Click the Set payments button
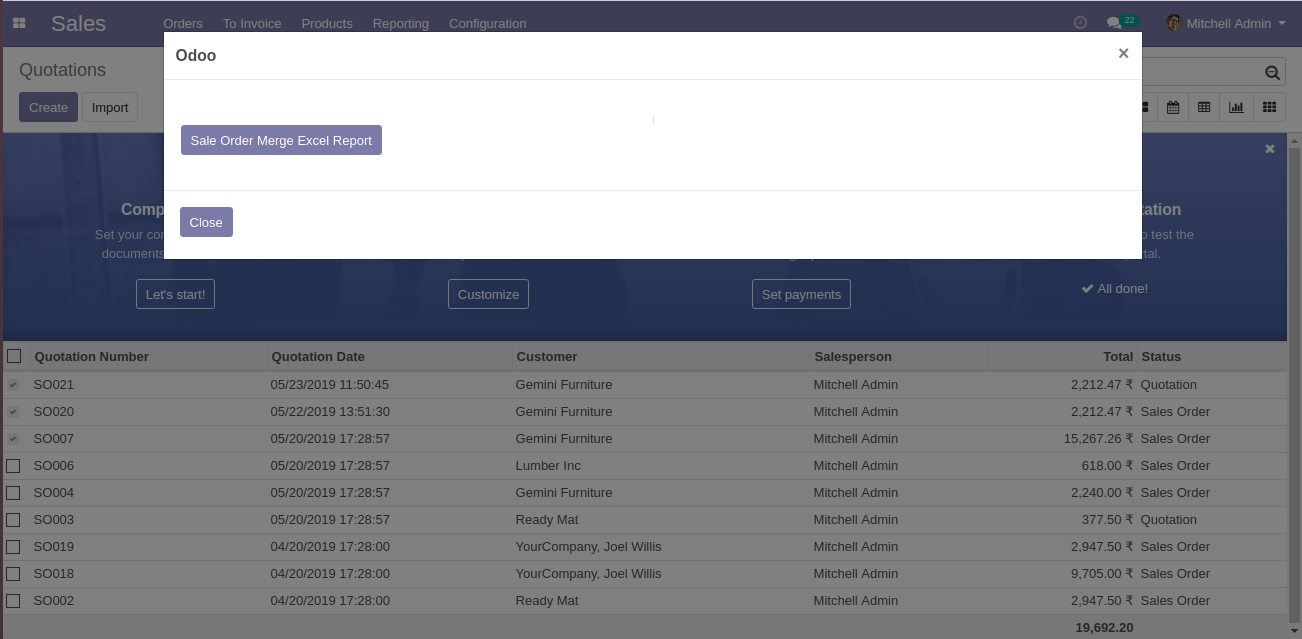The image size is (1302, 639). coord(801,294)
